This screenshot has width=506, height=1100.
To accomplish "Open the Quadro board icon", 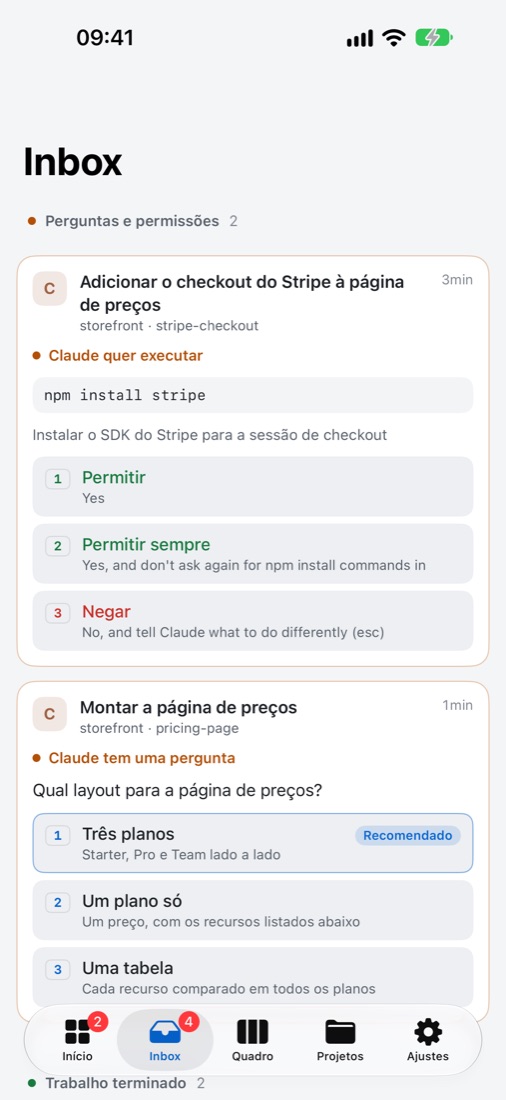I will 253,1031.
